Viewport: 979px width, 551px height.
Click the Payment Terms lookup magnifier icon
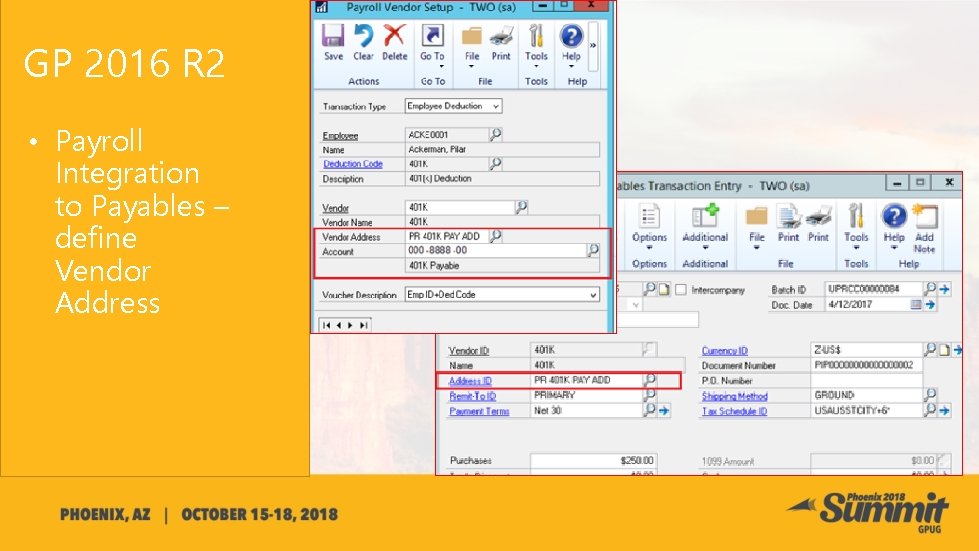coord(649,410)
